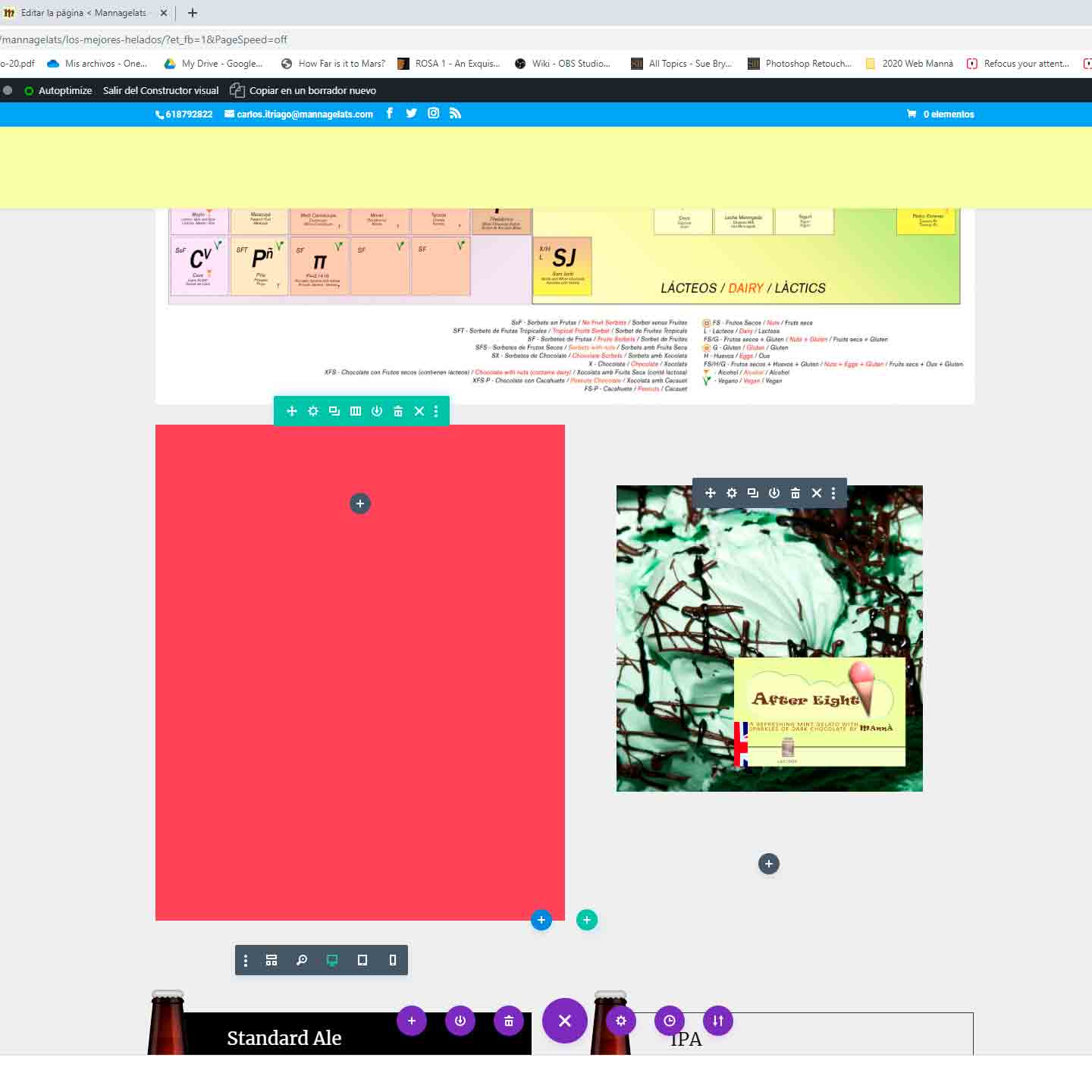
Task: Click phone number 618792822
Action: pos(184,115)
